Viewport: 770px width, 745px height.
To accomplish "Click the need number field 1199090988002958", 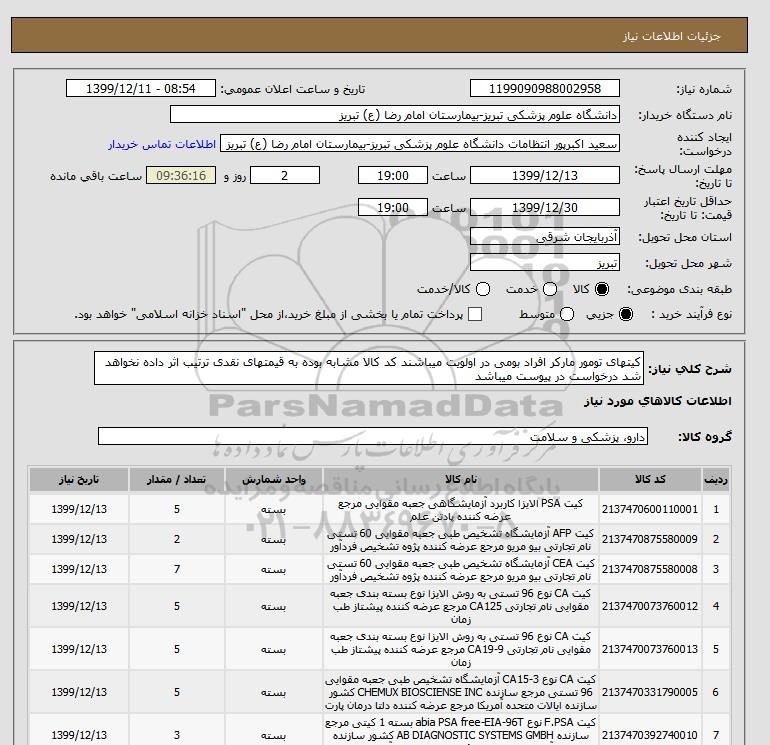I will pyautogui.click(x=545, y=88).
